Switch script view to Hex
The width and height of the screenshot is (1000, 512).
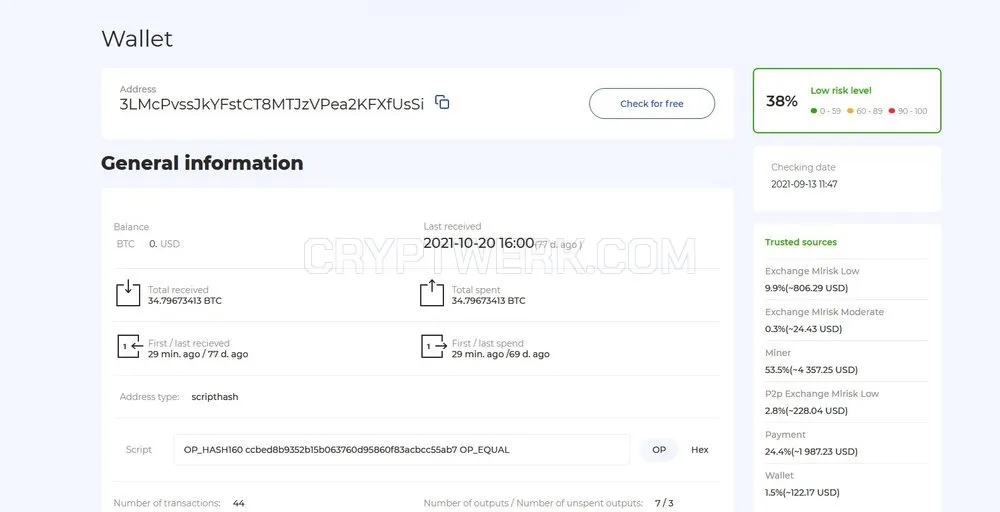[x=700, y=450]
